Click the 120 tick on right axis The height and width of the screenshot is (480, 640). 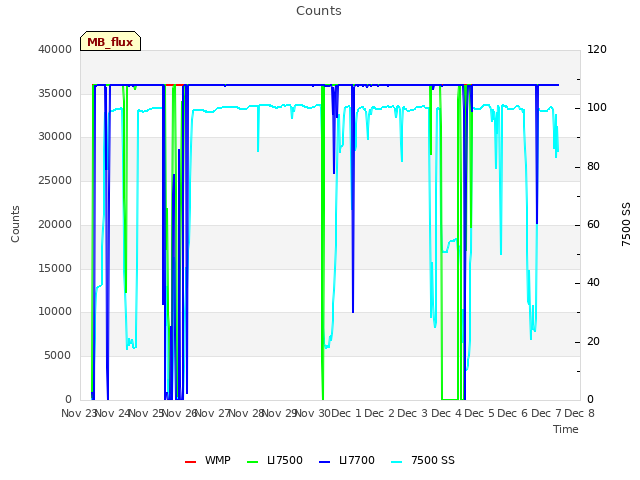(x=597, y=49)
